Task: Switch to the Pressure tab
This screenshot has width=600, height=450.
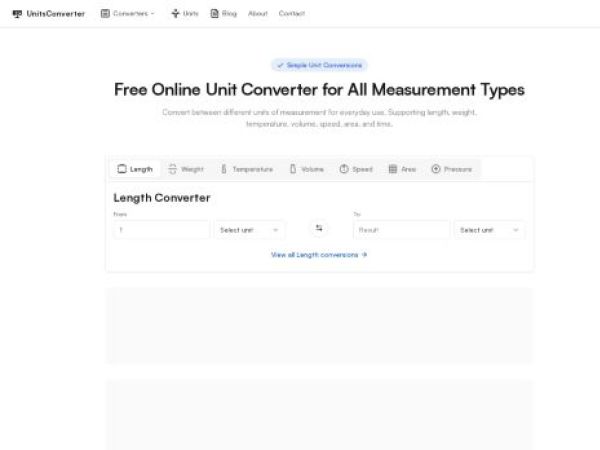Action: 452,169
